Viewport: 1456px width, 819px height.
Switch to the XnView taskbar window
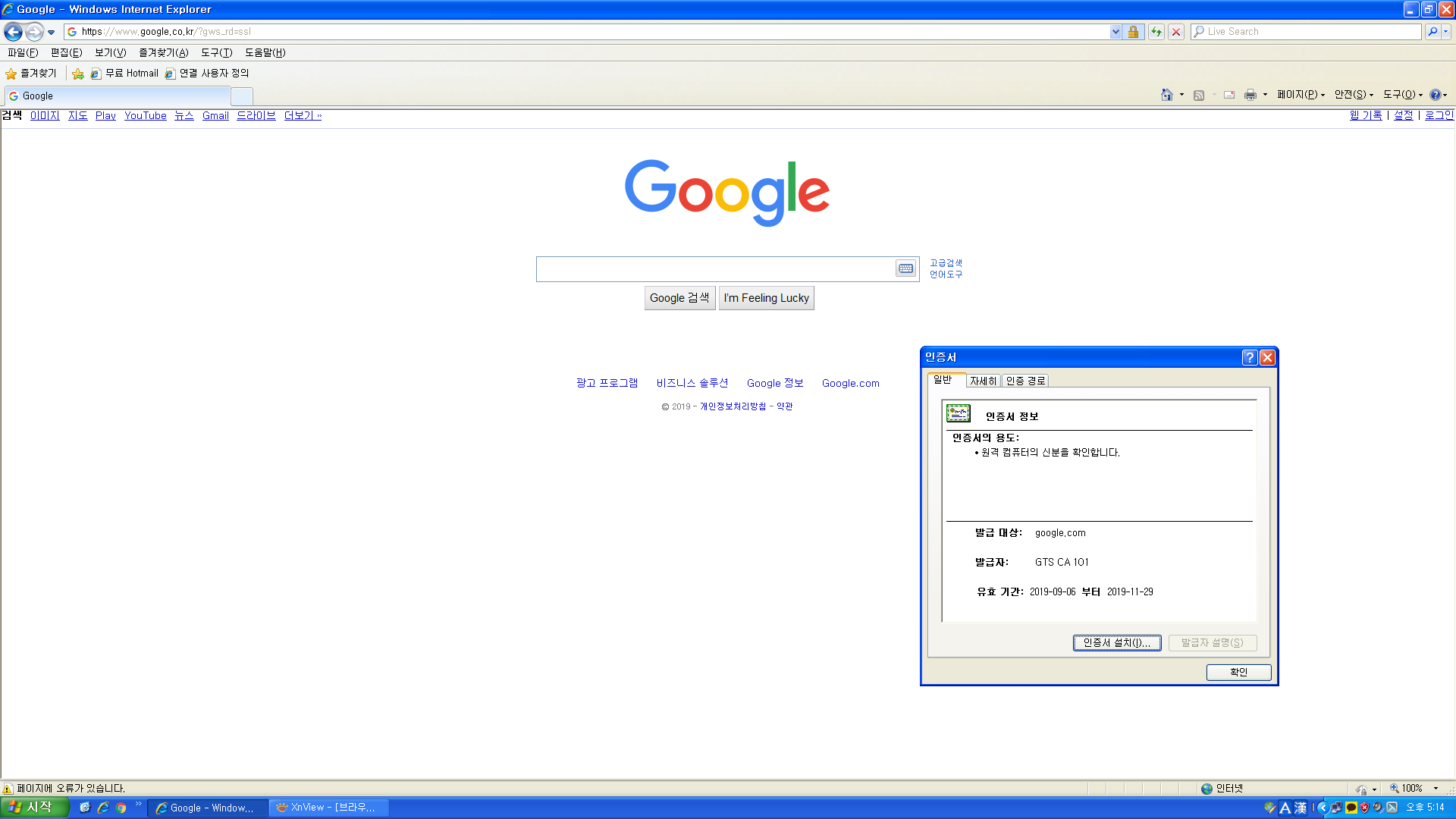point(330,808)
